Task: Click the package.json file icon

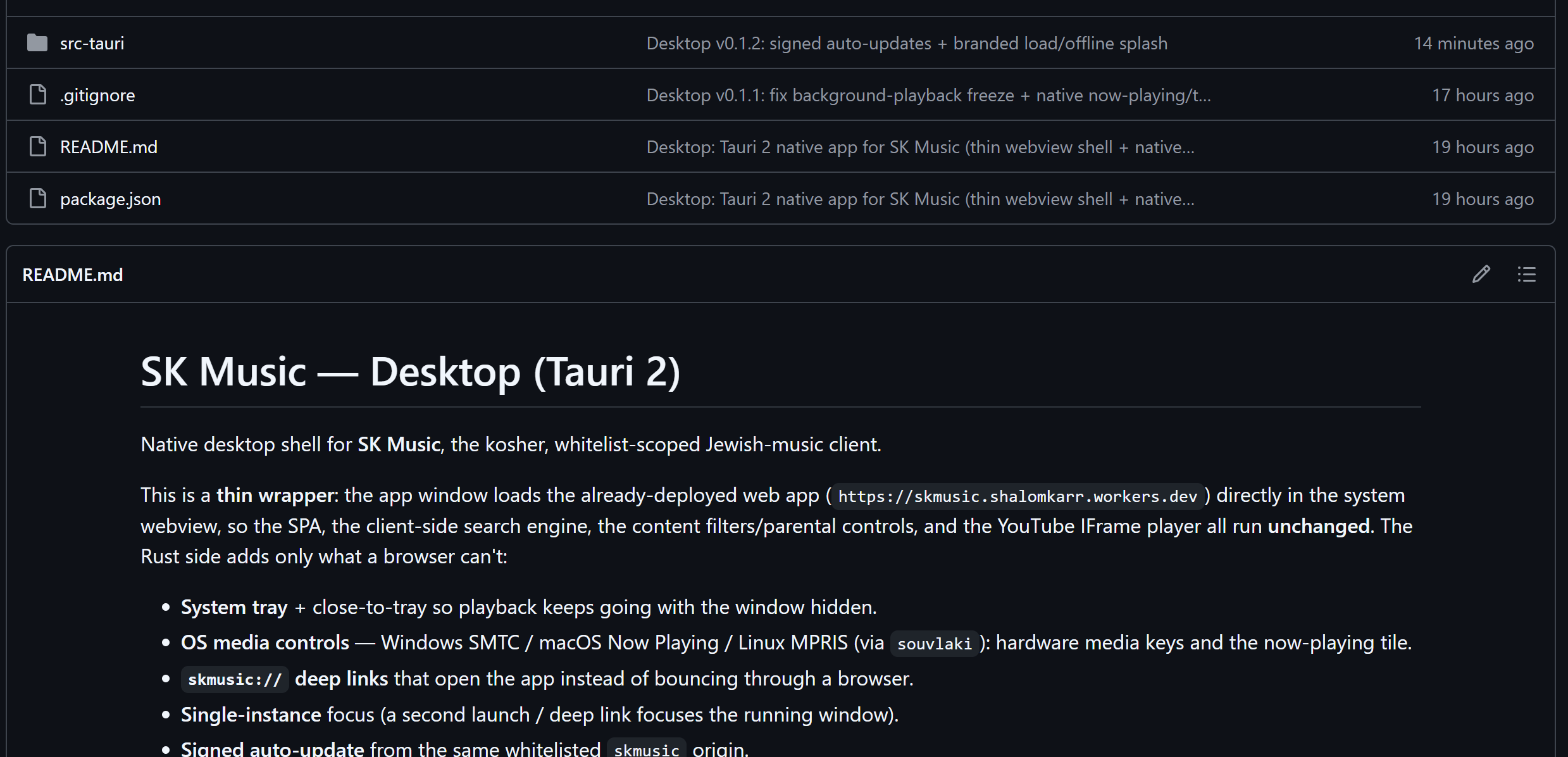Action: (38, 199)
